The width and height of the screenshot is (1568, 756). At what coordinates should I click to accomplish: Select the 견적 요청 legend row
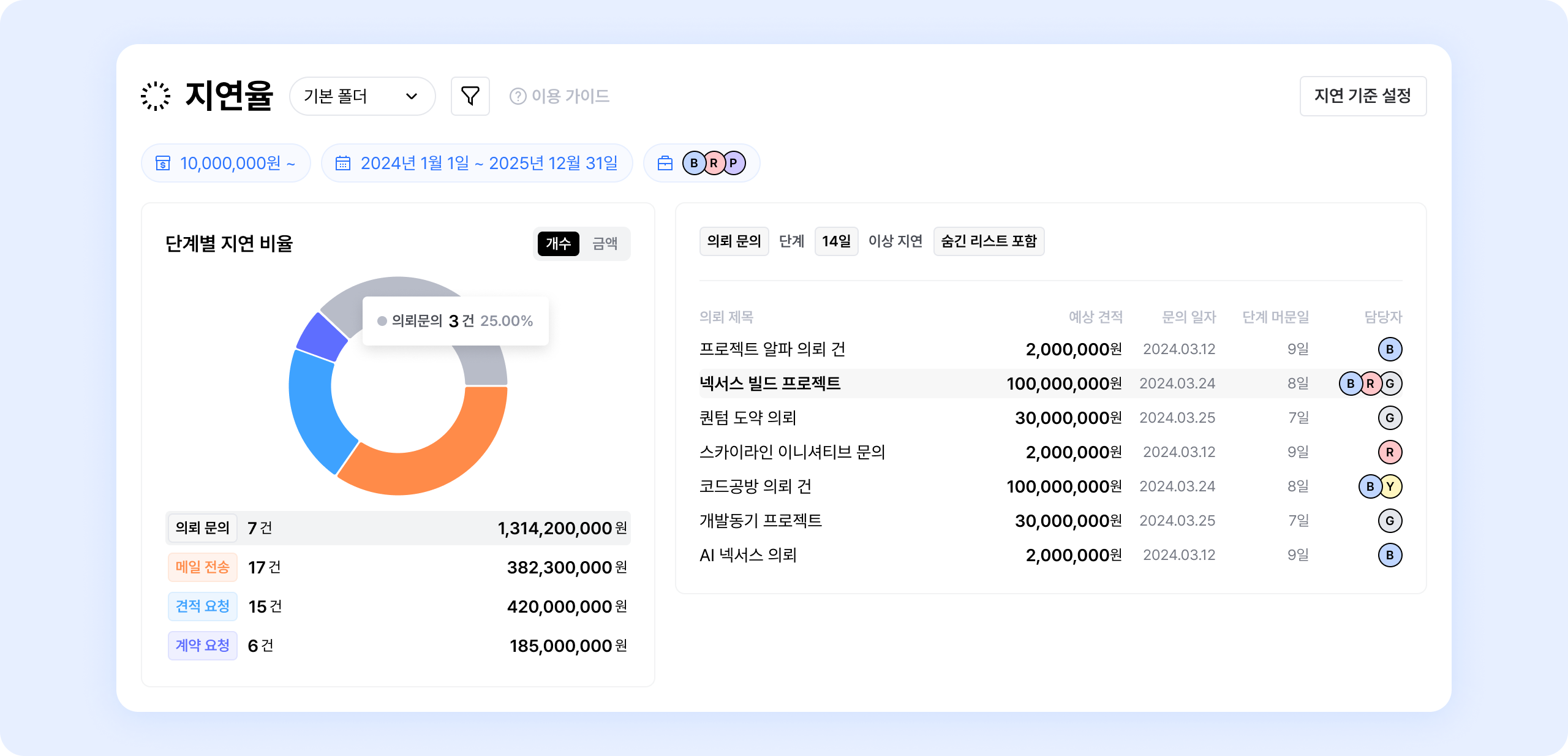pyautogui.click(x=398, y=607)
